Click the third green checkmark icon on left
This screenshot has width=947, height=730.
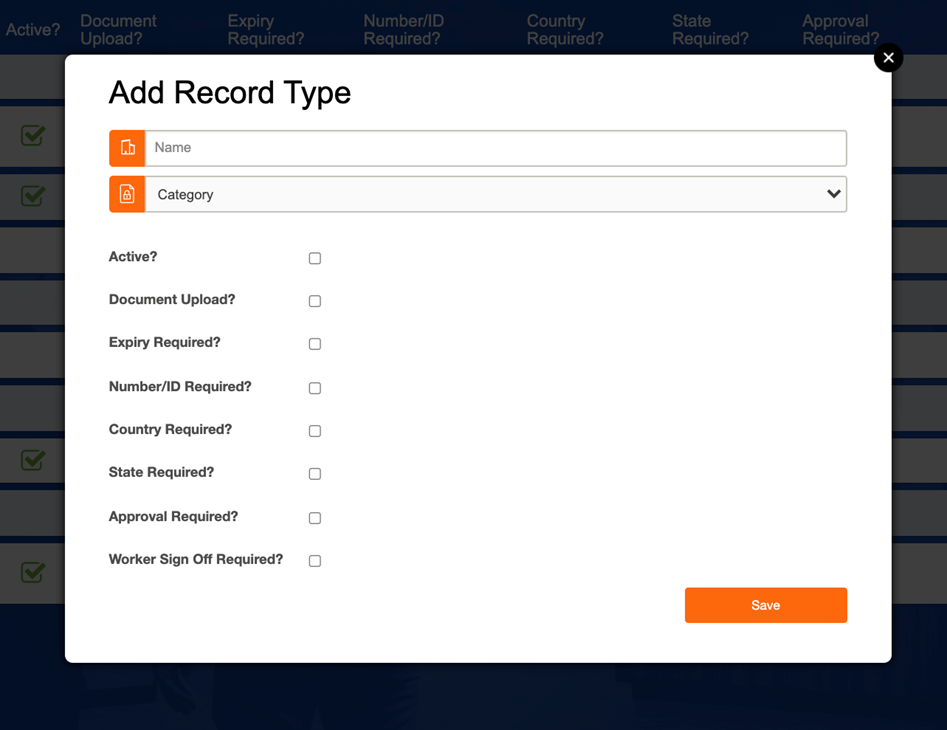[x=33, y=460]
